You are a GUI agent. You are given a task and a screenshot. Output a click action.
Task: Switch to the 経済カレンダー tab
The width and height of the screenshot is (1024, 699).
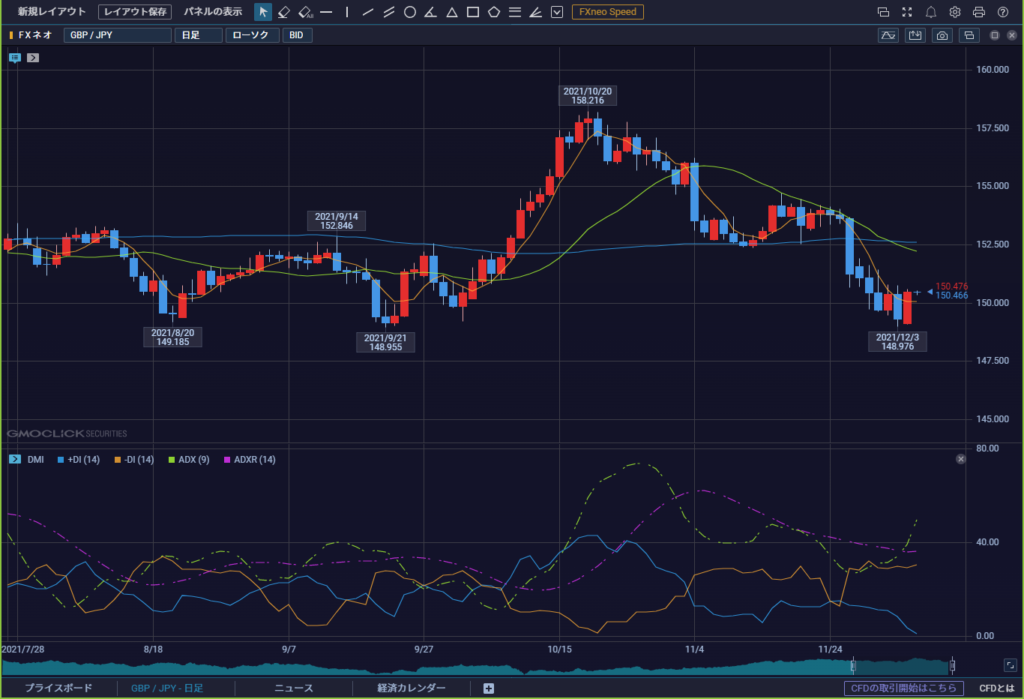click(x=411, y=688)
